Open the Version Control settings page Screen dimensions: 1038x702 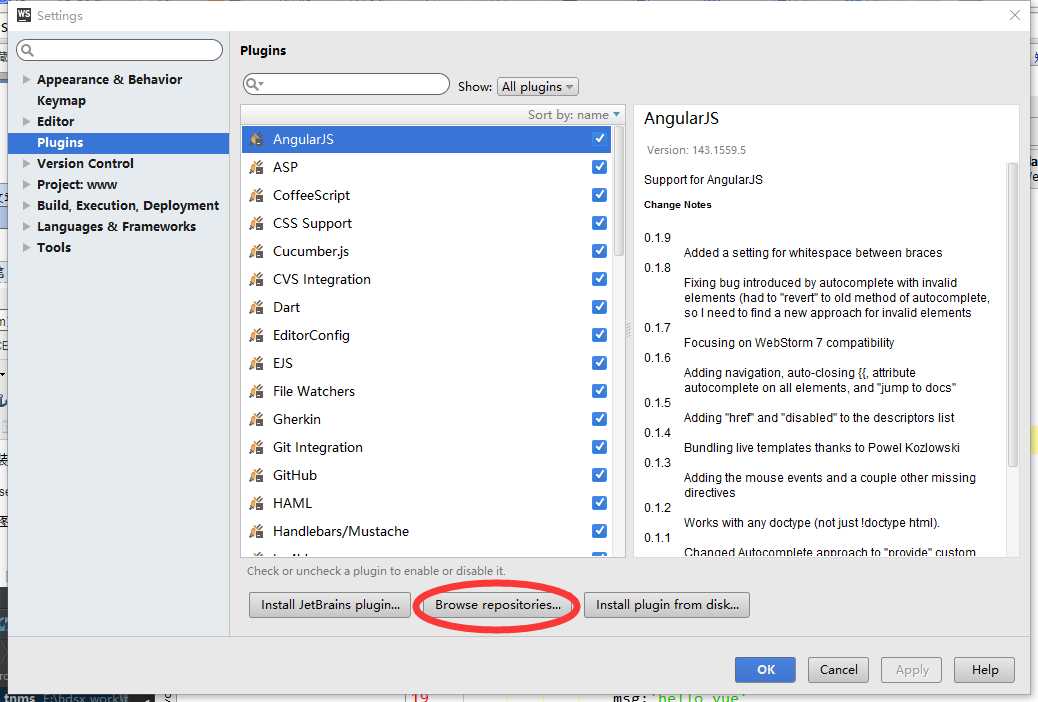[x=85, y=164]
